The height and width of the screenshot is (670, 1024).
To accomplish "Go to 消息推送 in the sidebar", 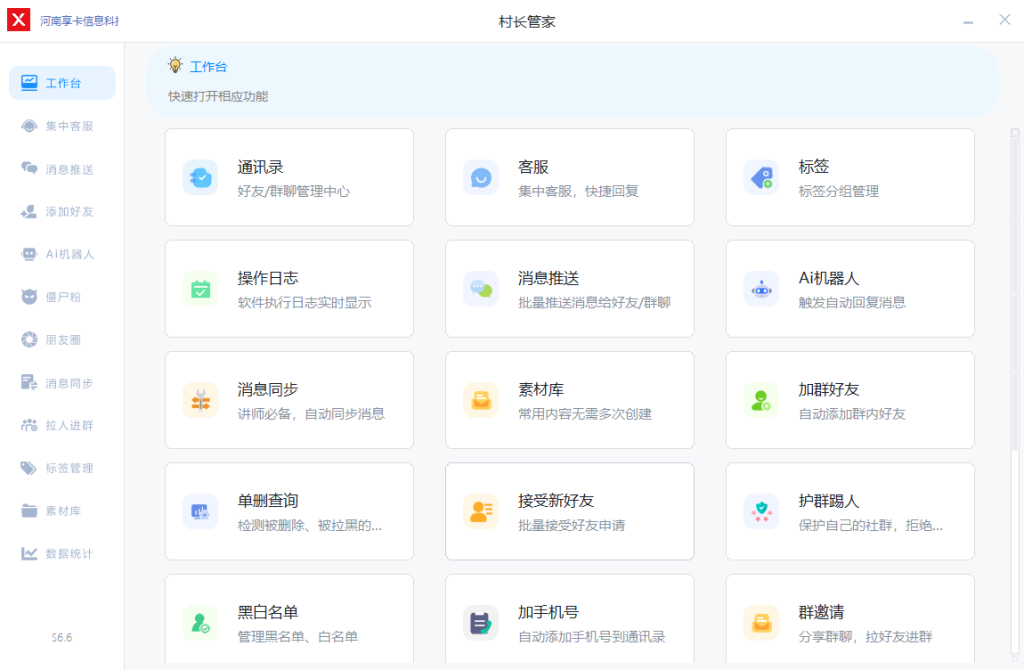I will [62, 169].
